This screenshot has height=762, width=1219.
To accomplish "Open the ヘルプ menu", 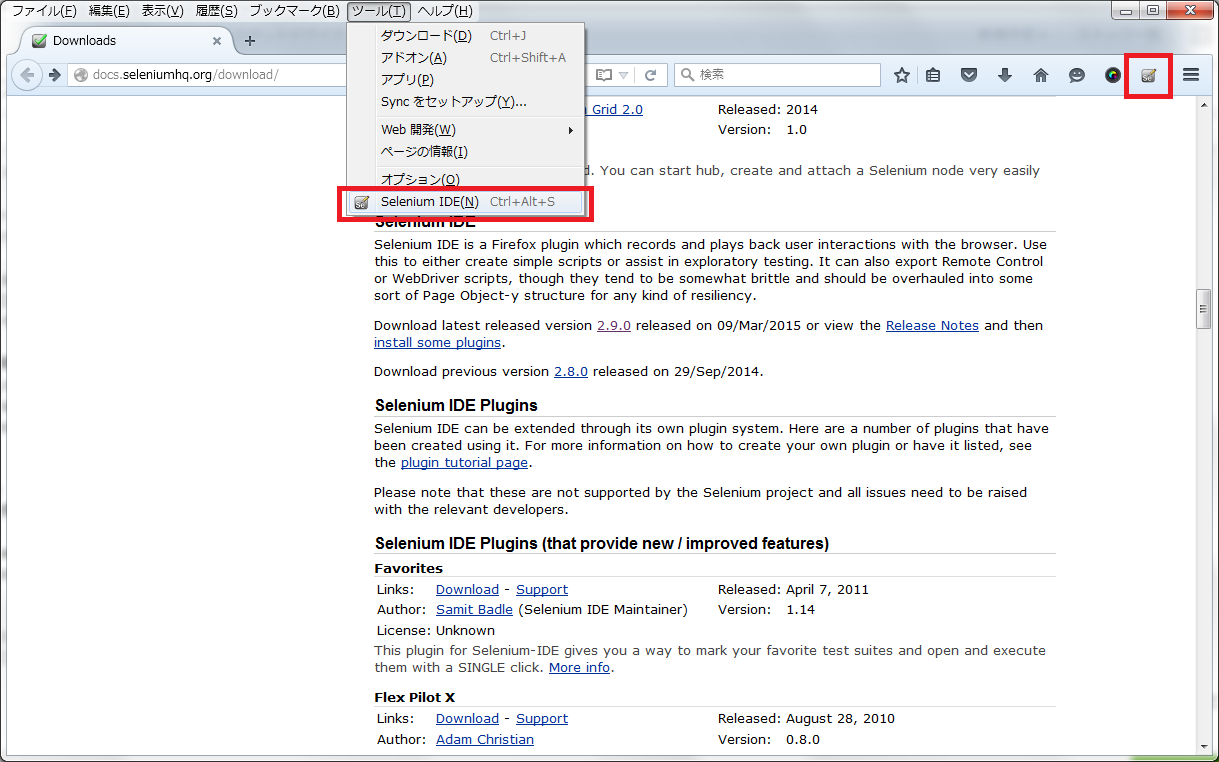I will pos(445,11).
